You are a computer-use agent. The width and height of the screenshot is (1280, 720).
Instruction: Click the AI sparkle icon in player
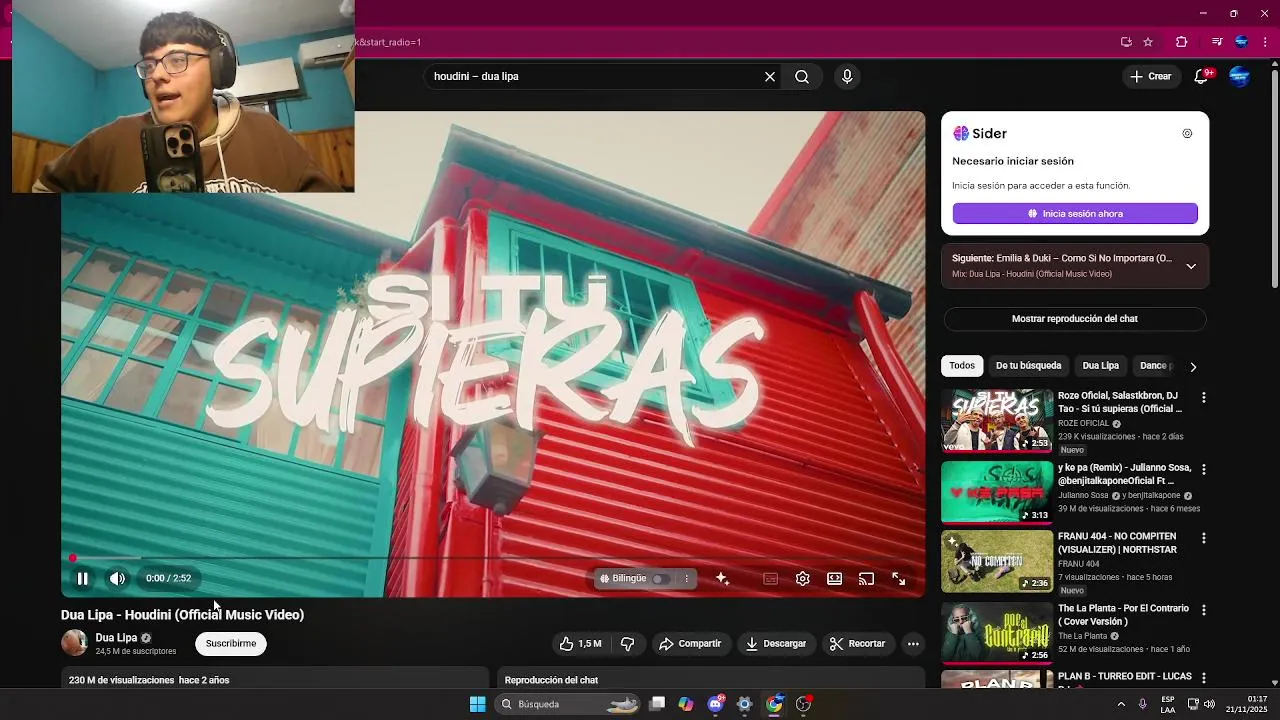(x=722, y=578)
